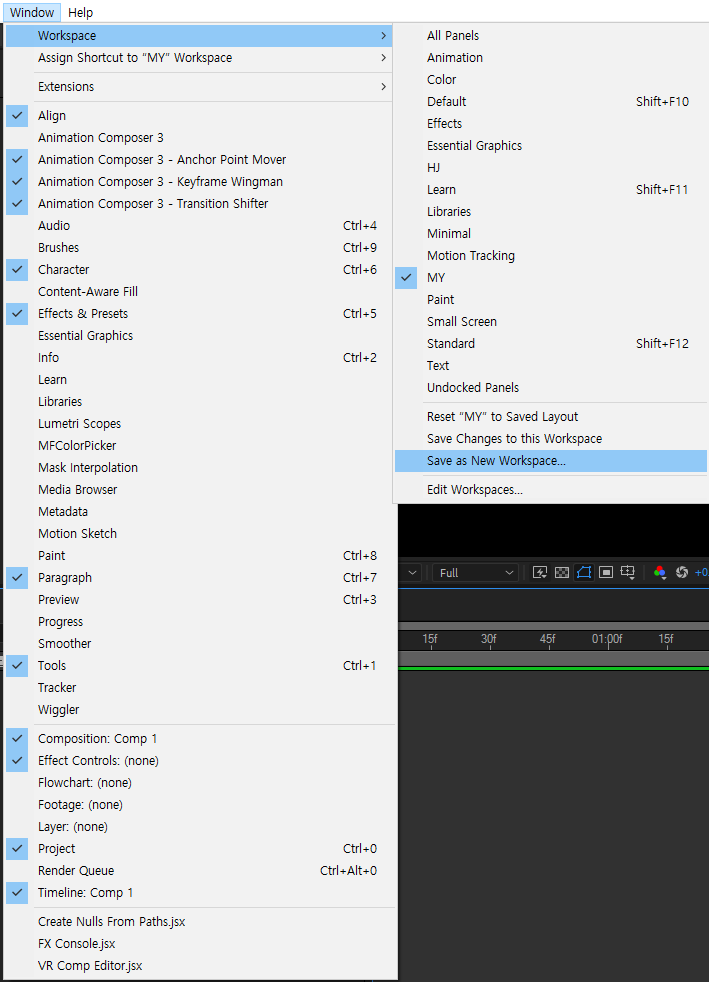Expand the Extensions submenu
Image resolution: width=709 pixels, height=982 pixels.
[x=199, y=86]
